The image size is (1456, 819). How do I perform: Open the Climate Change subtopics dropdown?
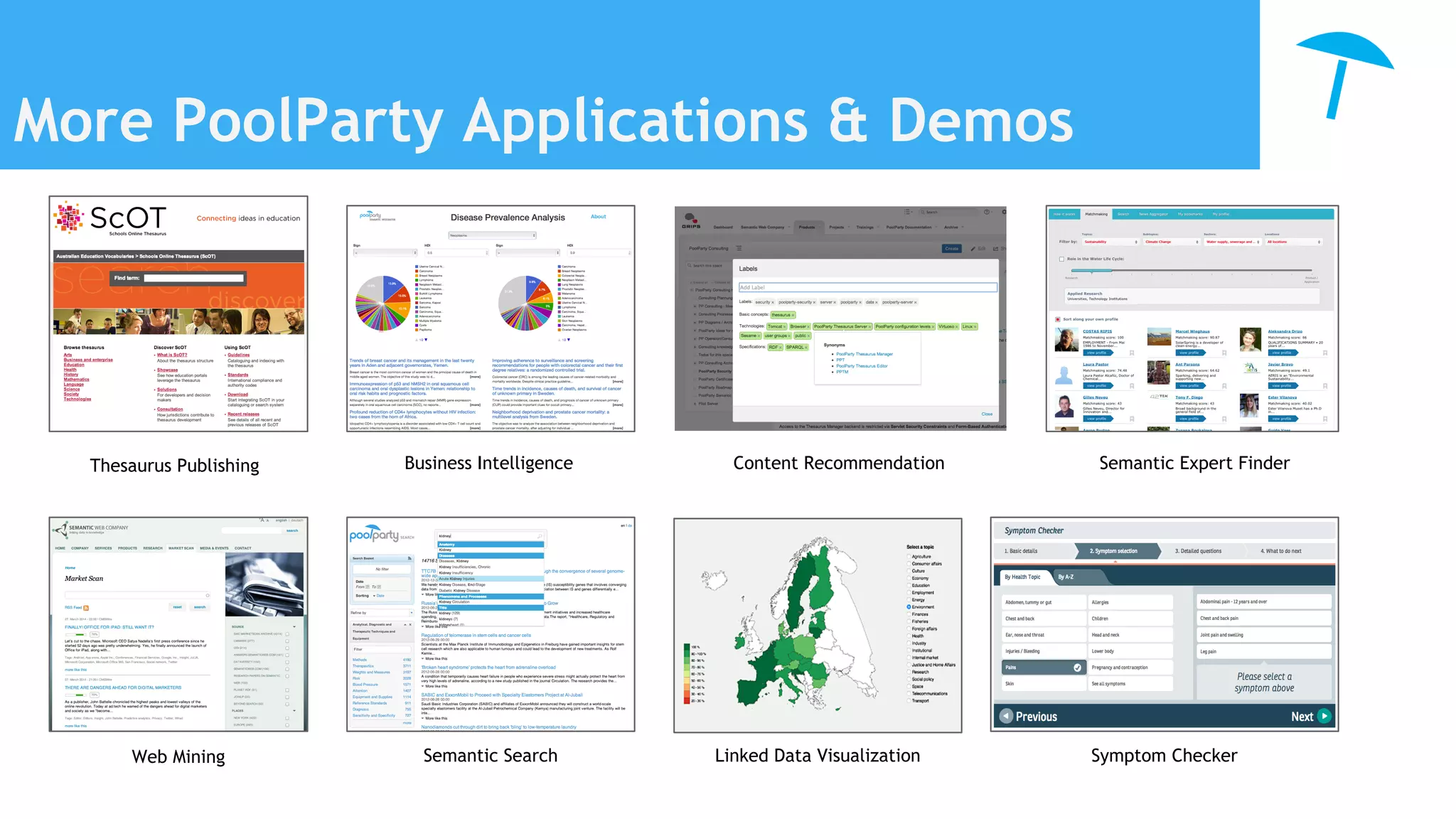[1172, 242]
